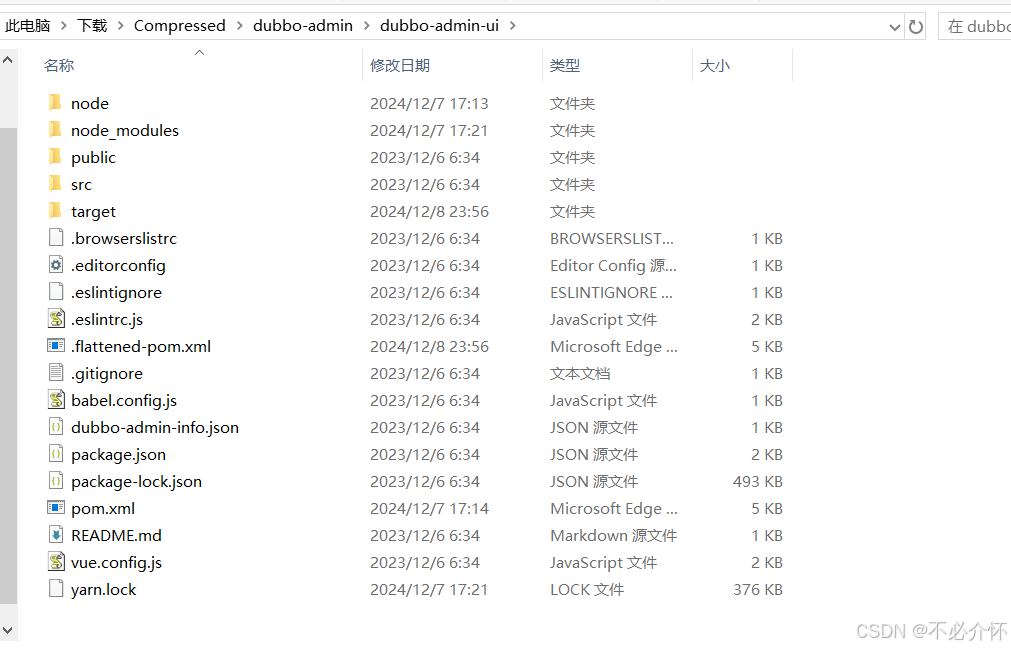Click the dubbo-admin-info.json file icon

(x=56, y=427)
